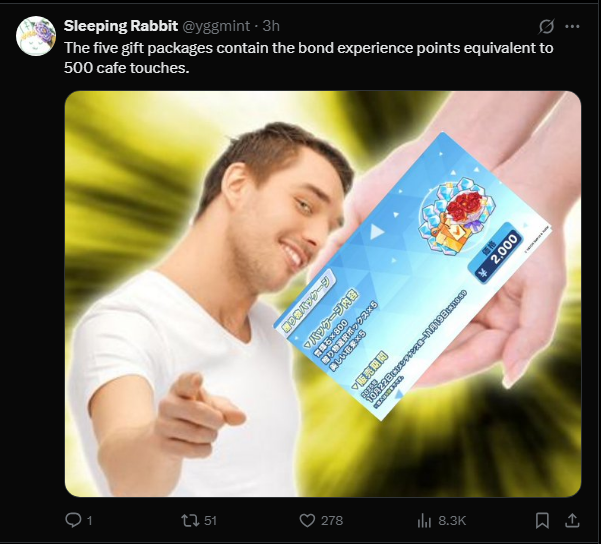This screenshot has width=601, height=544.
Task: Open the attached meme image
Action: 323,294
